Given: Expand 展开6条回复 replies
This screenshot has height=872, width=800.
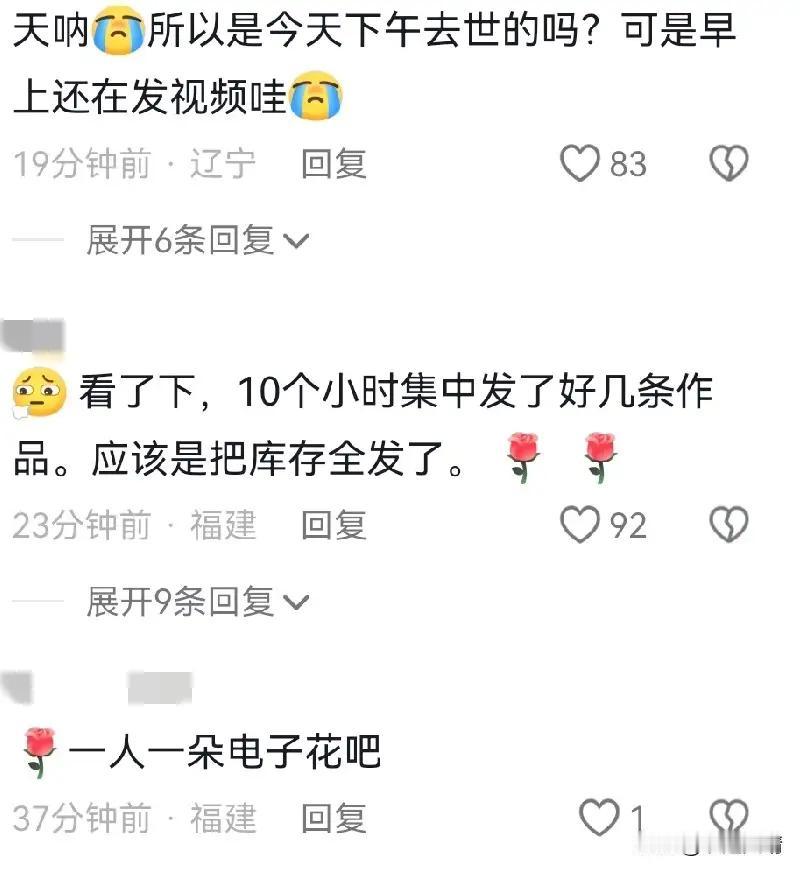Looking at the screenshot, I should 197,240.
